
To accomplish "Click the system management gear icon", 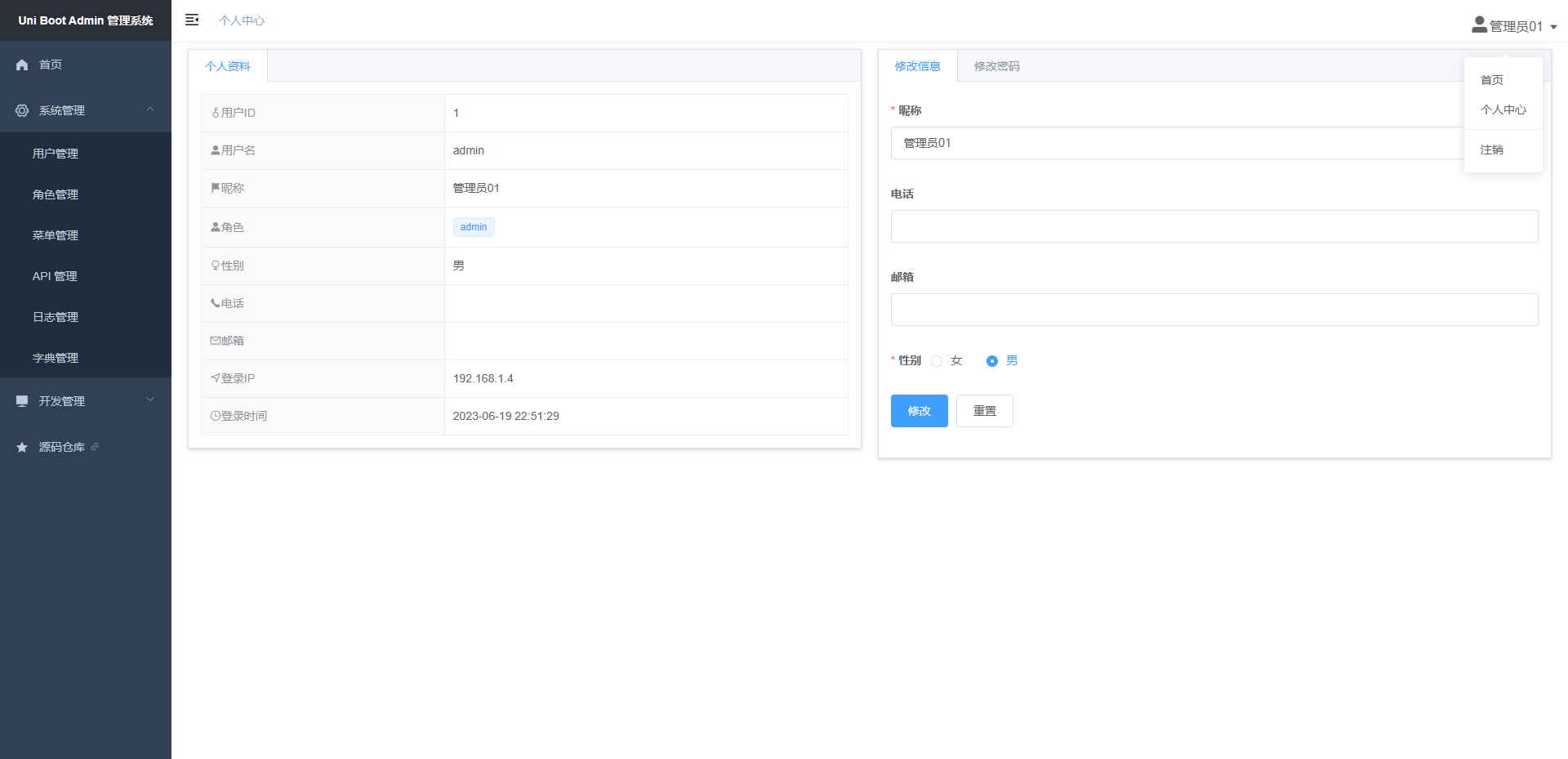I will tap(22, 110).
